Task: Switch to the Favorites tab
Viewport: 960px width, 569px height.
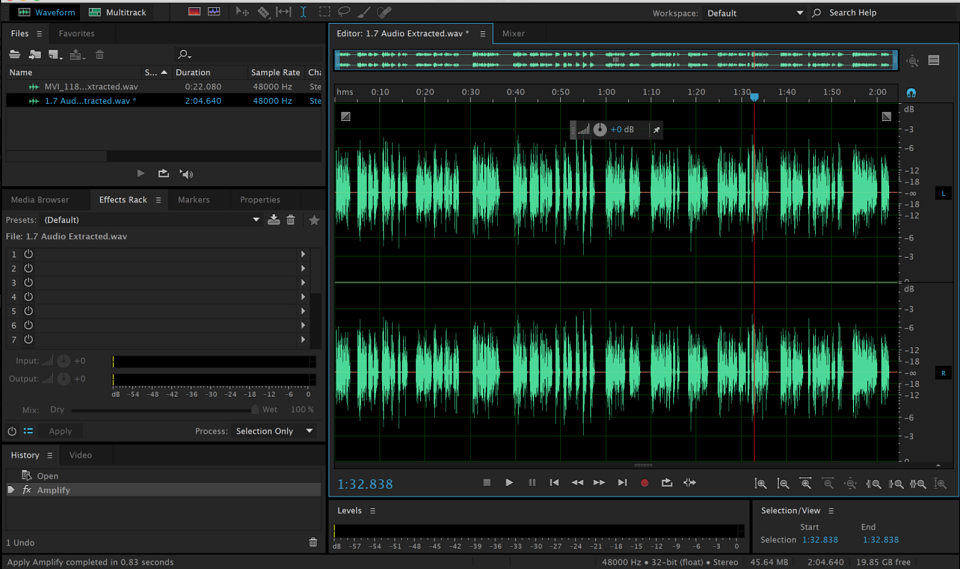Action: point(77,34)
